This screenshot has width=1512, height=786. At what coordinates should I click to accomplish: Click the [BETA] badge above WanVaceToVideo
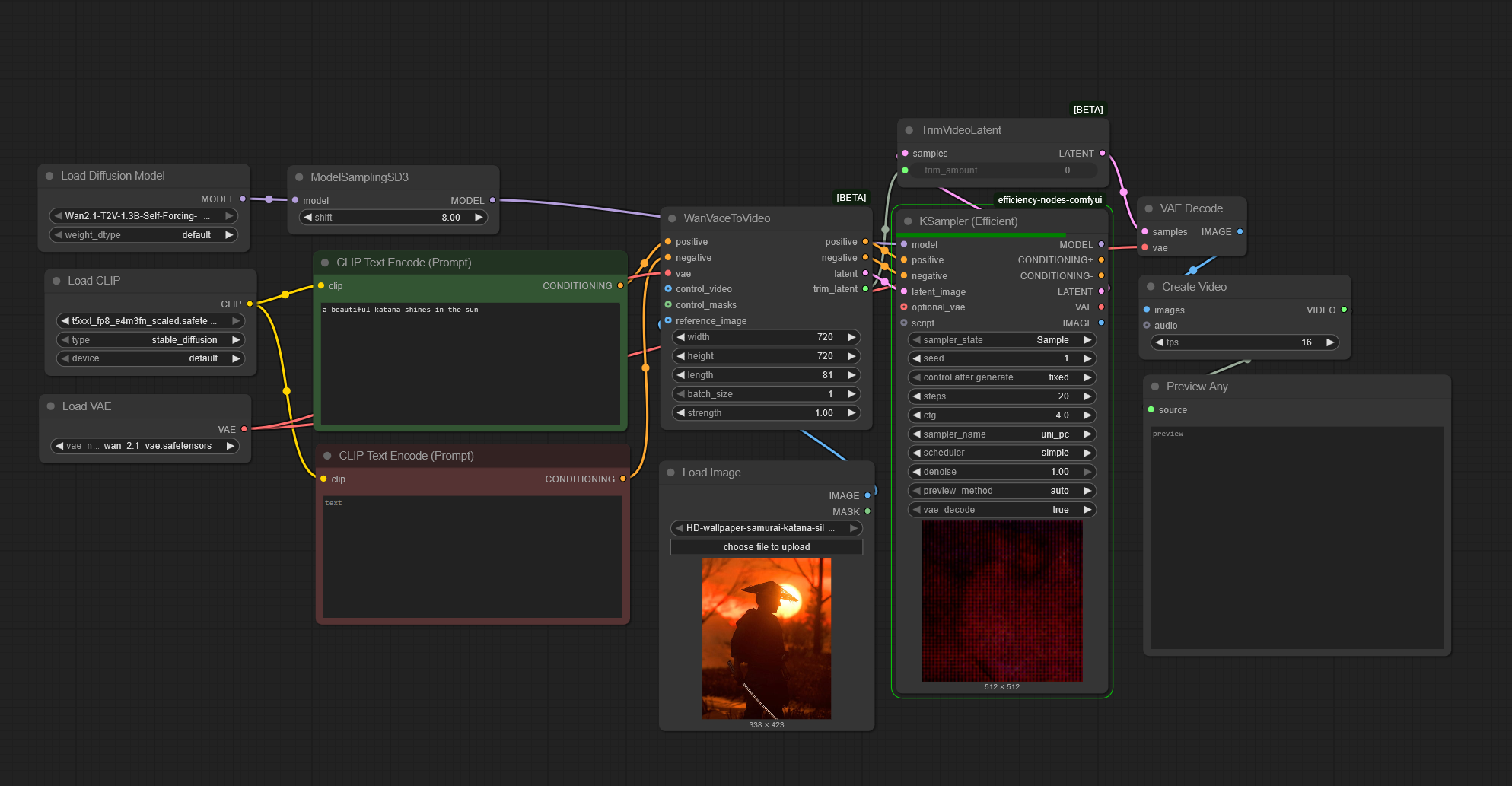coord(851,198)
